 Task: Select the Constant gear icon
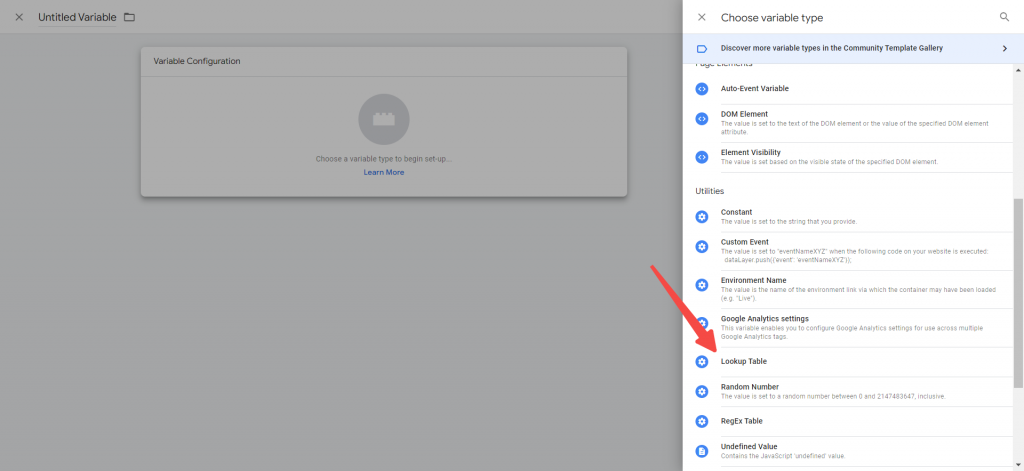pos(701,217)
